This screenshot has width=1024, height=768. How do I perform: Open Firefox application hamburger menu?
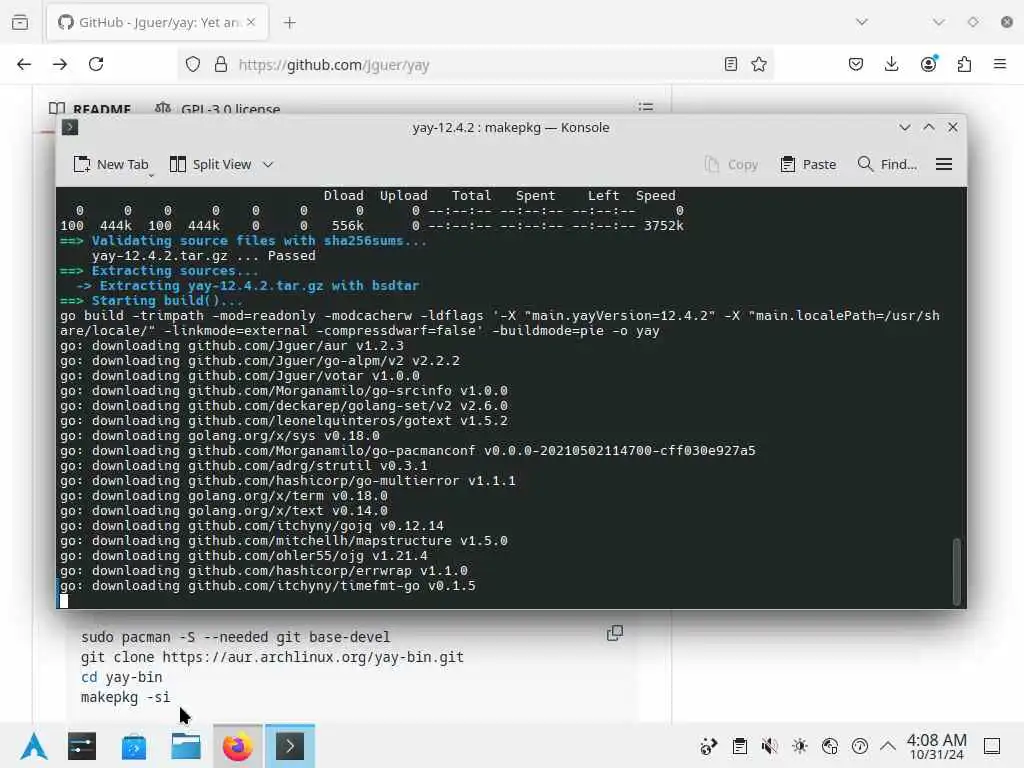[1000, 64]
